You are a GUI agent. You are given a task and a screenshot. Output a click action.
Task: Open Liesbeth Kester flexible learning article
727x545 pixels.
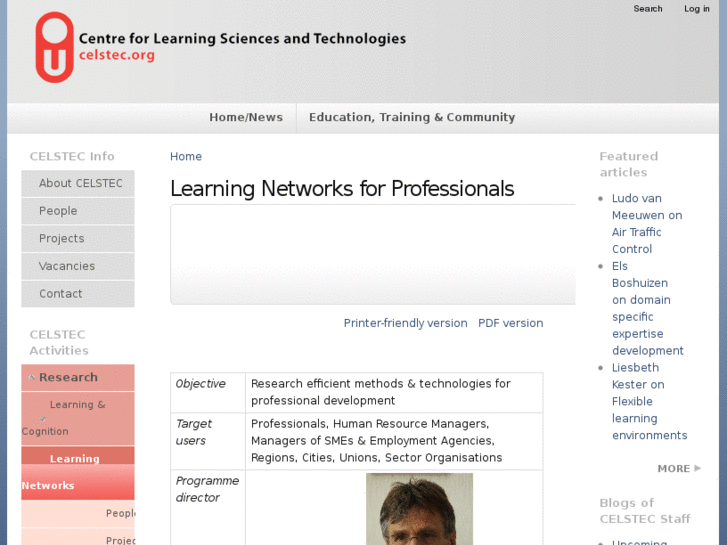pos(649,401)
